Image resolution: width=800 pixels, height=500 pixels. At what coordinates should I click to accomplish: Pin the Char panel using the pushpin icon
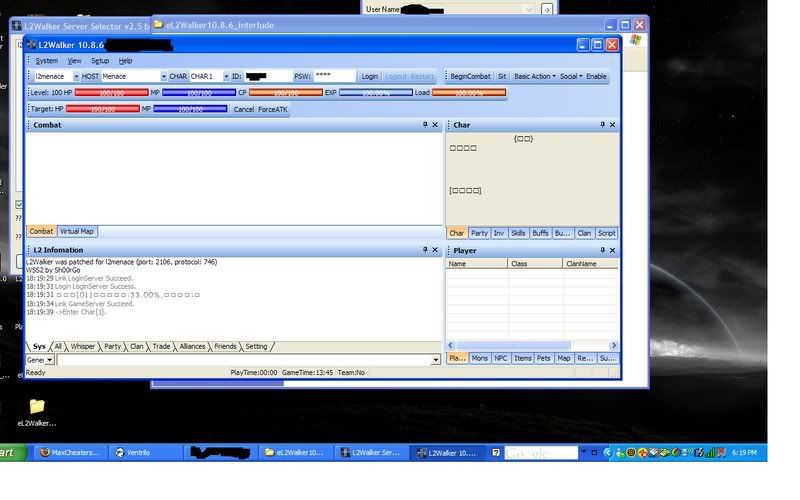tap(603, 125)
